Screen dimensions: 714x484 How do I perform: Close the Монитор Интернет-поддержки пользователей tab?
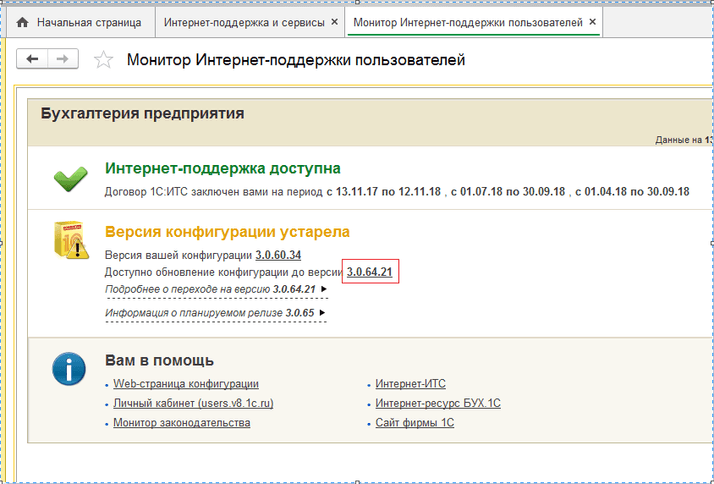(592, 22)
